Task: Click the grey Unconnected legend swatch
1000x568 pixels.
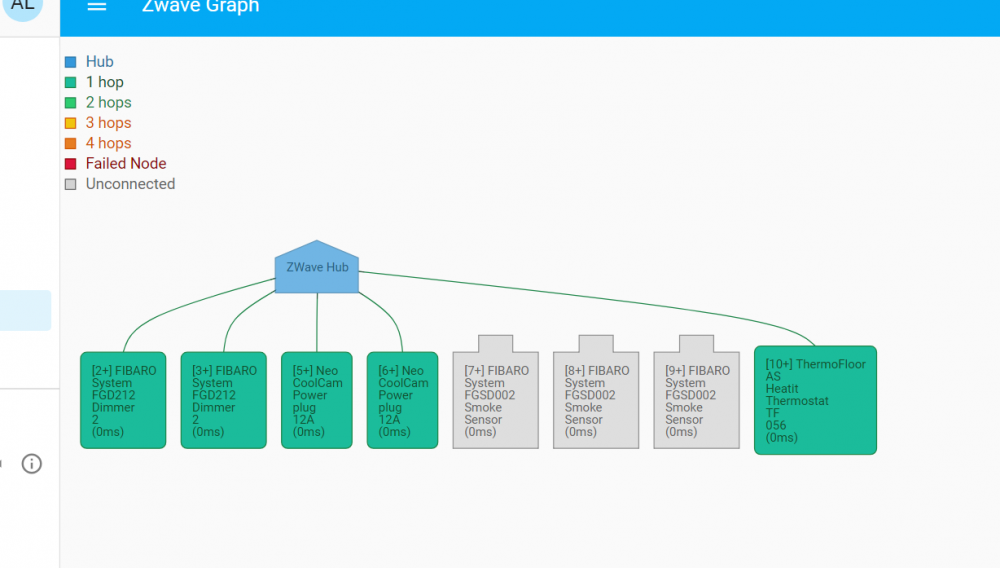Action: tap(70, 184)
